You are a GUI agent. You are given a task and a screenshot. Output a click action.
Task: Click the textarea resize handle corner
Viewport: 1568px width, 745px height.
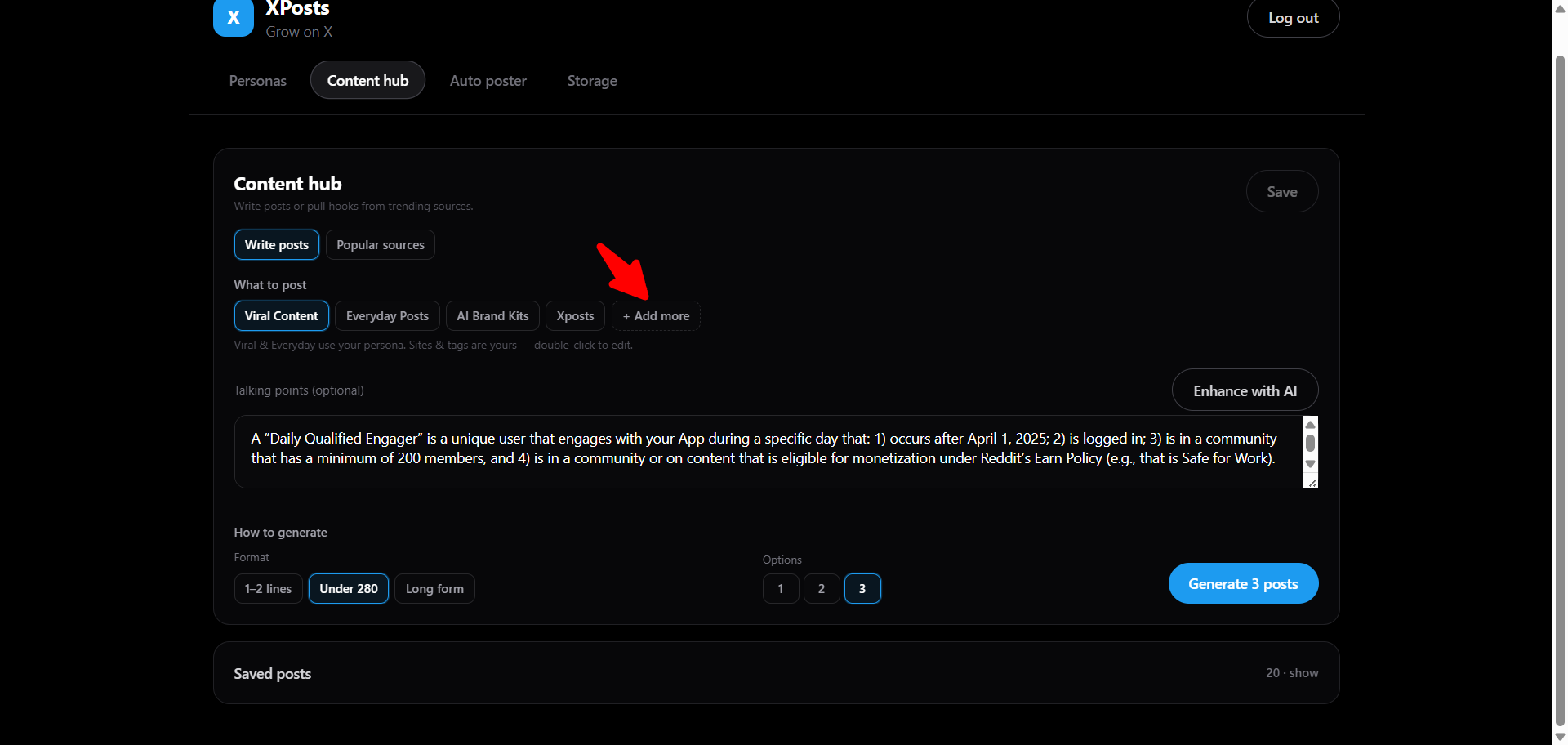tap(1312, 482)
